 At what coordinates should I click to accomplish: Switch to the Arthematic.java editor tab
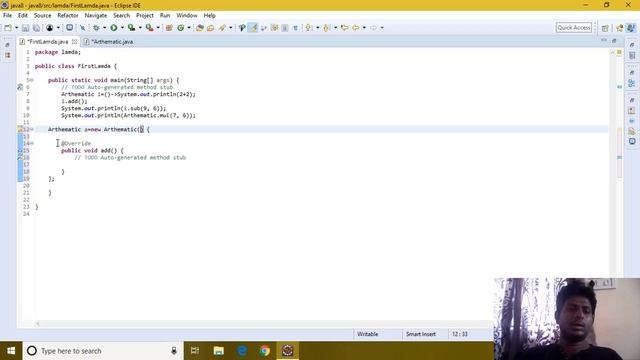(x=110, y=42)
